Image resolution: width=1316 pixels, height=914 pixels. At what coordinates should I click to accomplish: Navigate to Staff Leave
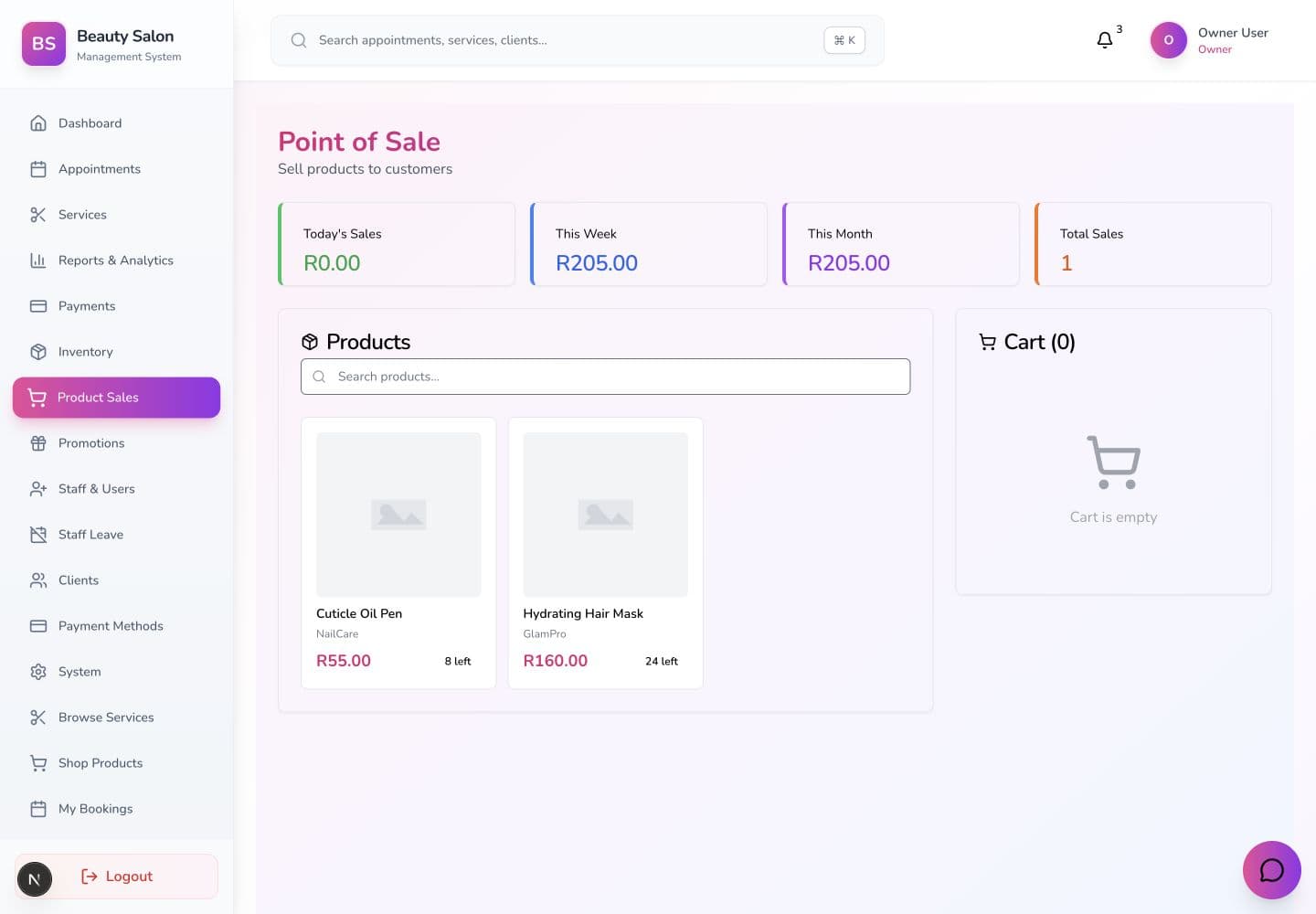pyautogui.click(x=117, y=535)
